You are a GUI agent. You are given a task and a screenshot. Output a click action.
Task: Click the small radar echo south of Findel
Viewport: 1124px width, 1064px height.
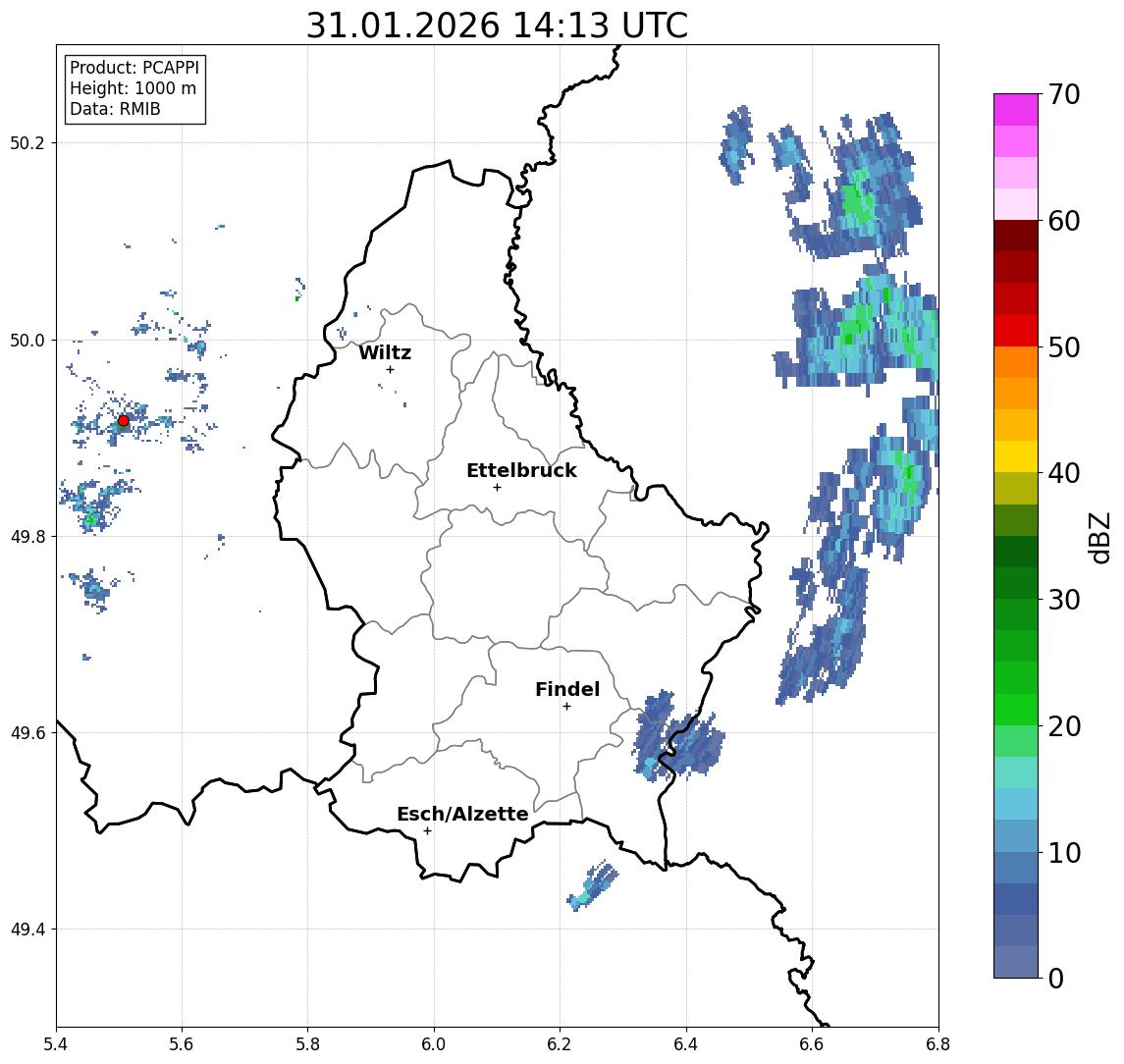point(592,886)
